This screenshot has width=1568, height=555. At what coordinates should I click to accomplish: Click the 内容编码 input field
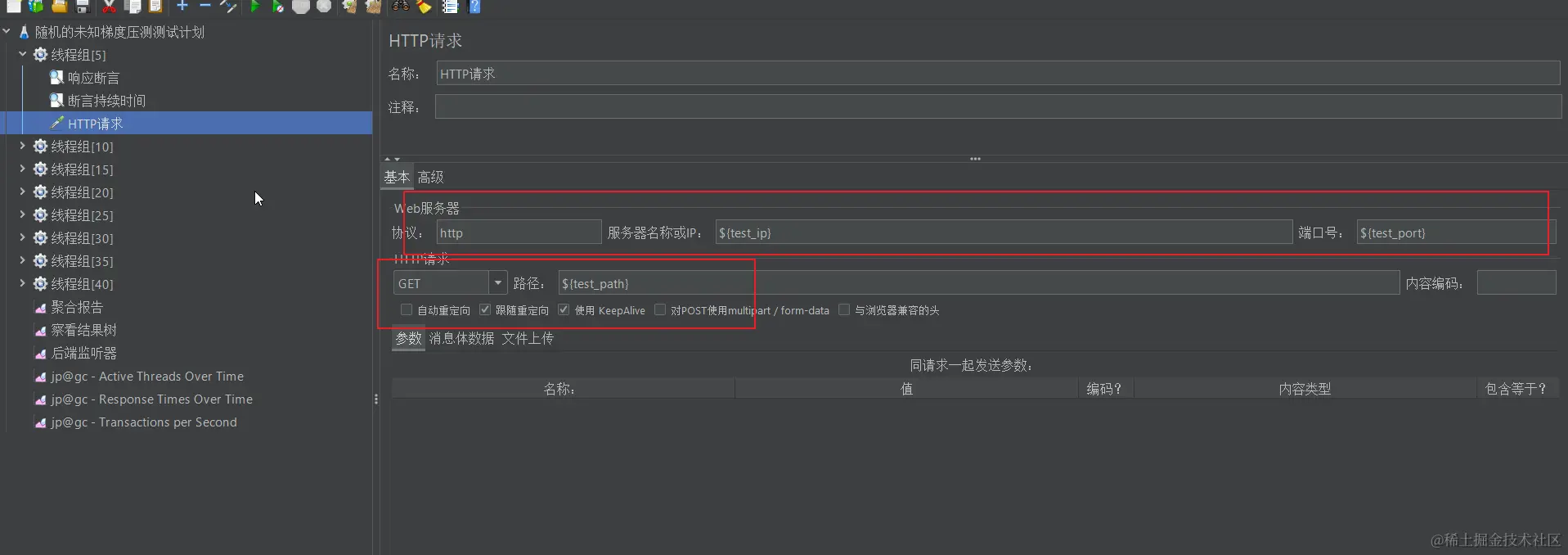pos(1516,283)
